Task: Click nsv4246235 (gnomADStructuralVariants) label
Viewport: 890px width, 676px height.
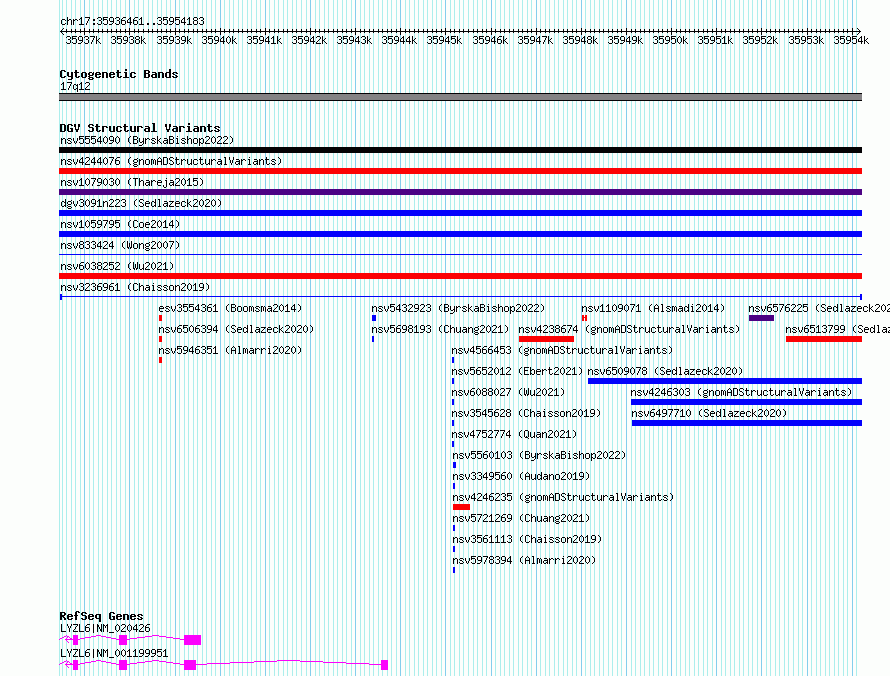Action: point(563,497)
